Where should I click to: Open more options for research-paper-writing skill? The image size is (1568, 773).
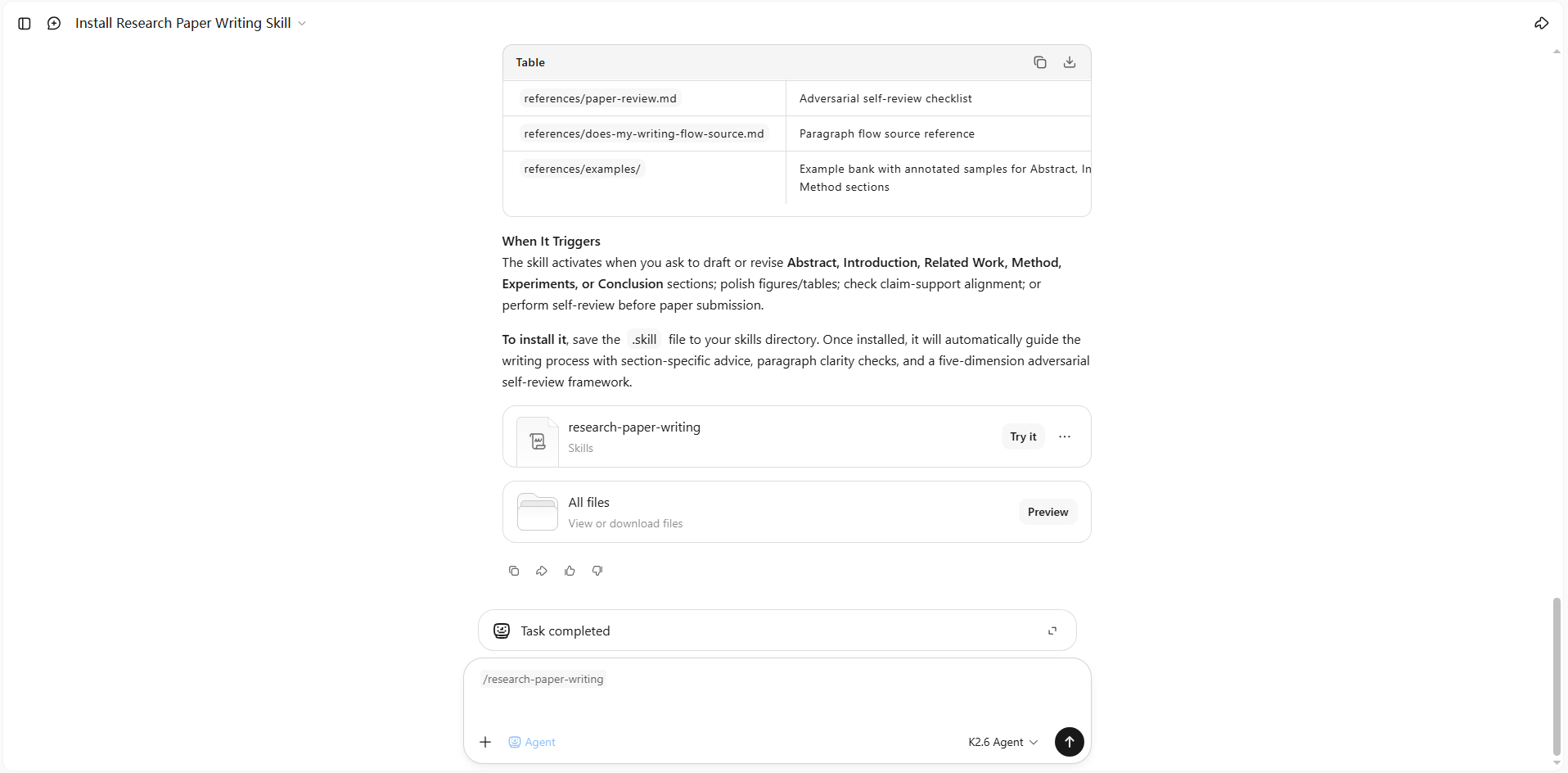click(1065, 436)
